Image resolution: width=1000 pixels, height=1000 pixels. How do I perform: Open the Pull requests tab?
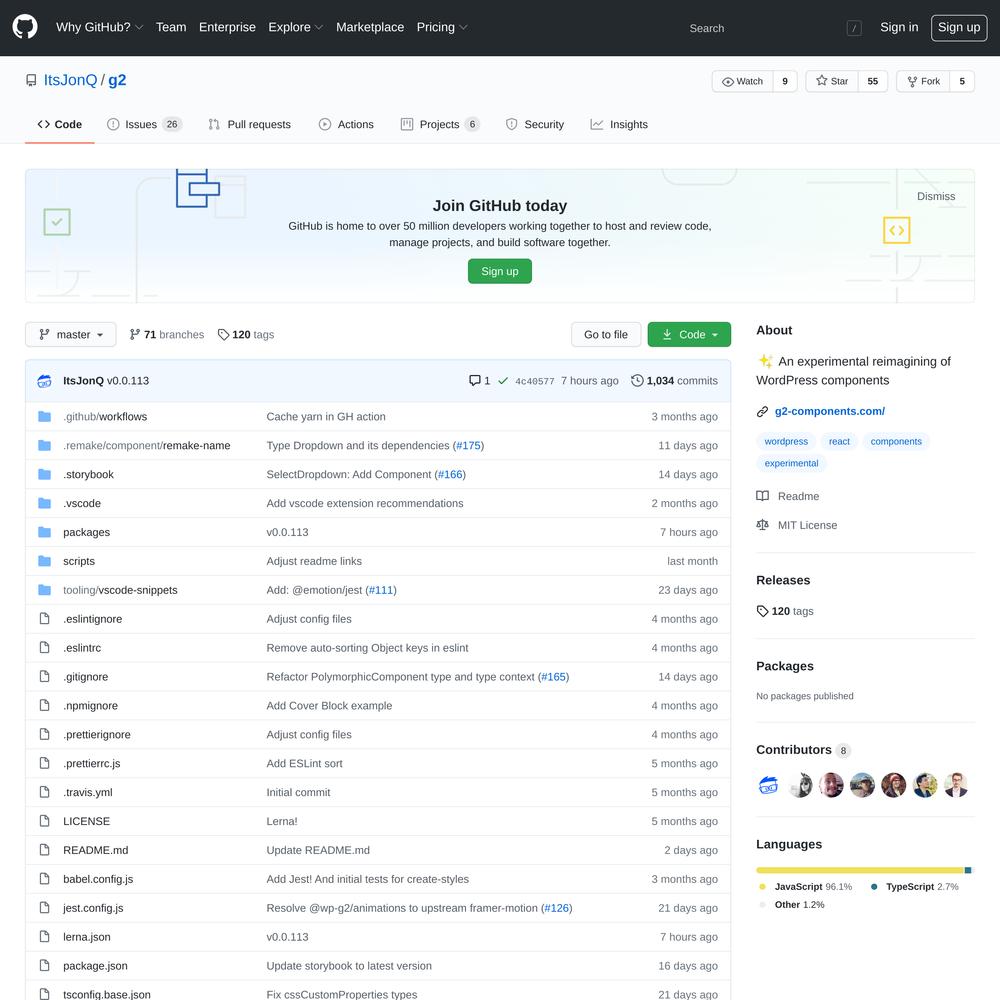249,124
